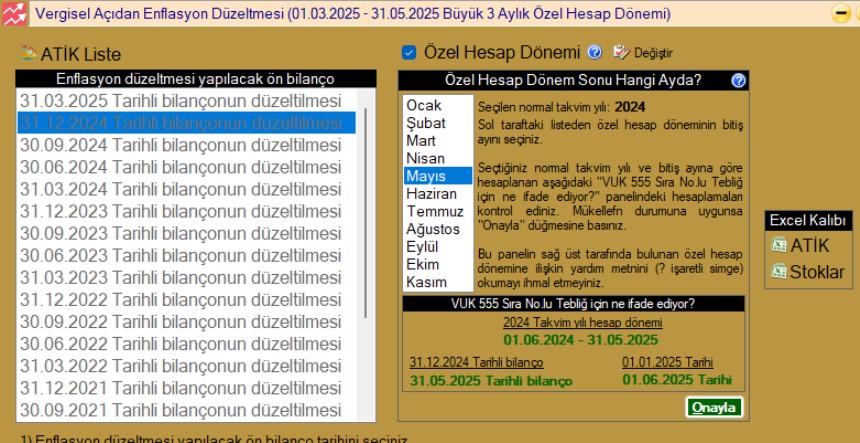This screenshot has width=860, height=443.
Task: Open the ATİK Liste icon
Action: [28, 53]
